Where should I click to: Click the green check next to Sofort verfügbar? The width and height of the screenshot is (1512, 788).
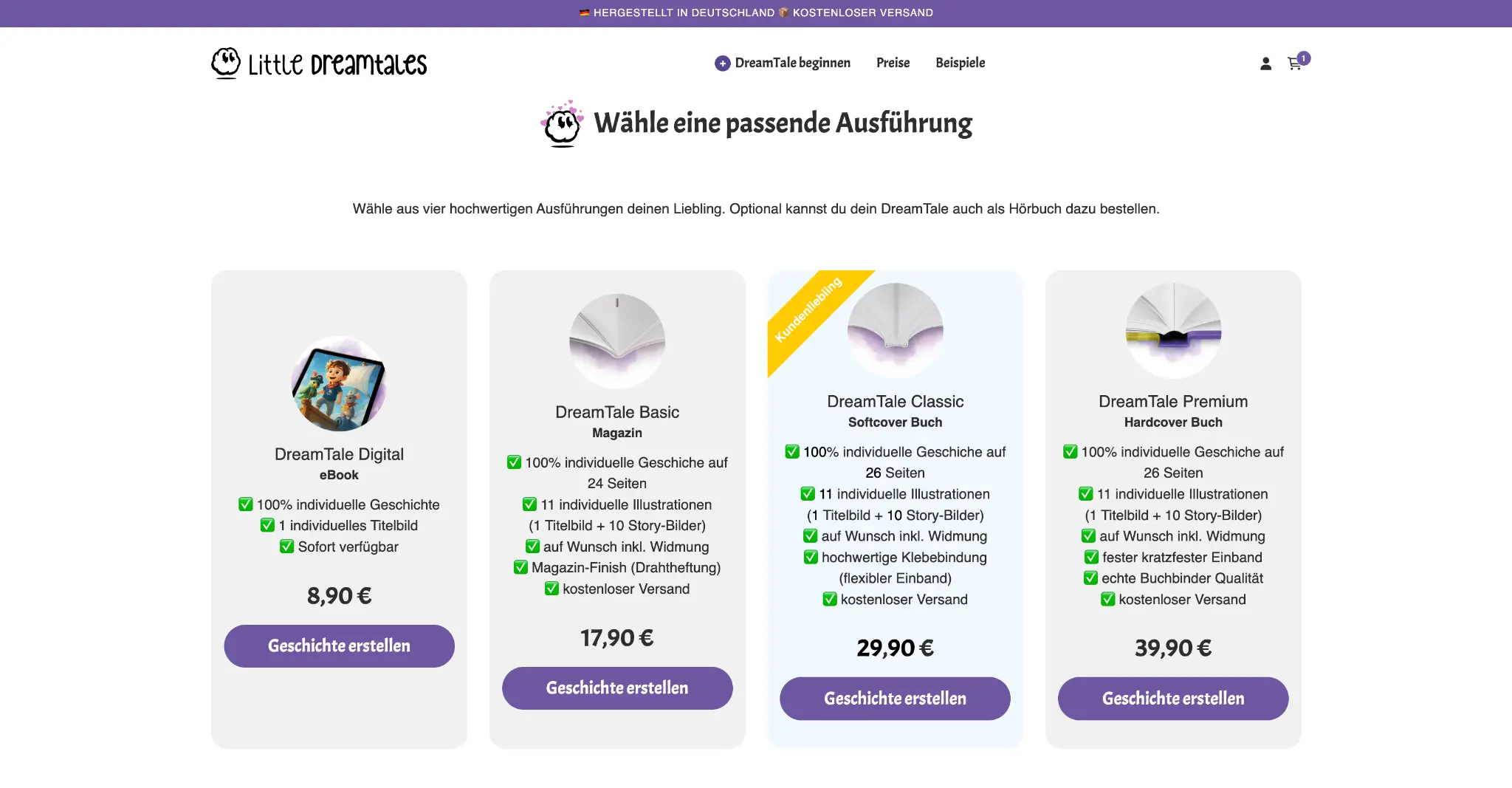pyautogui.click(x=286, y=547)
